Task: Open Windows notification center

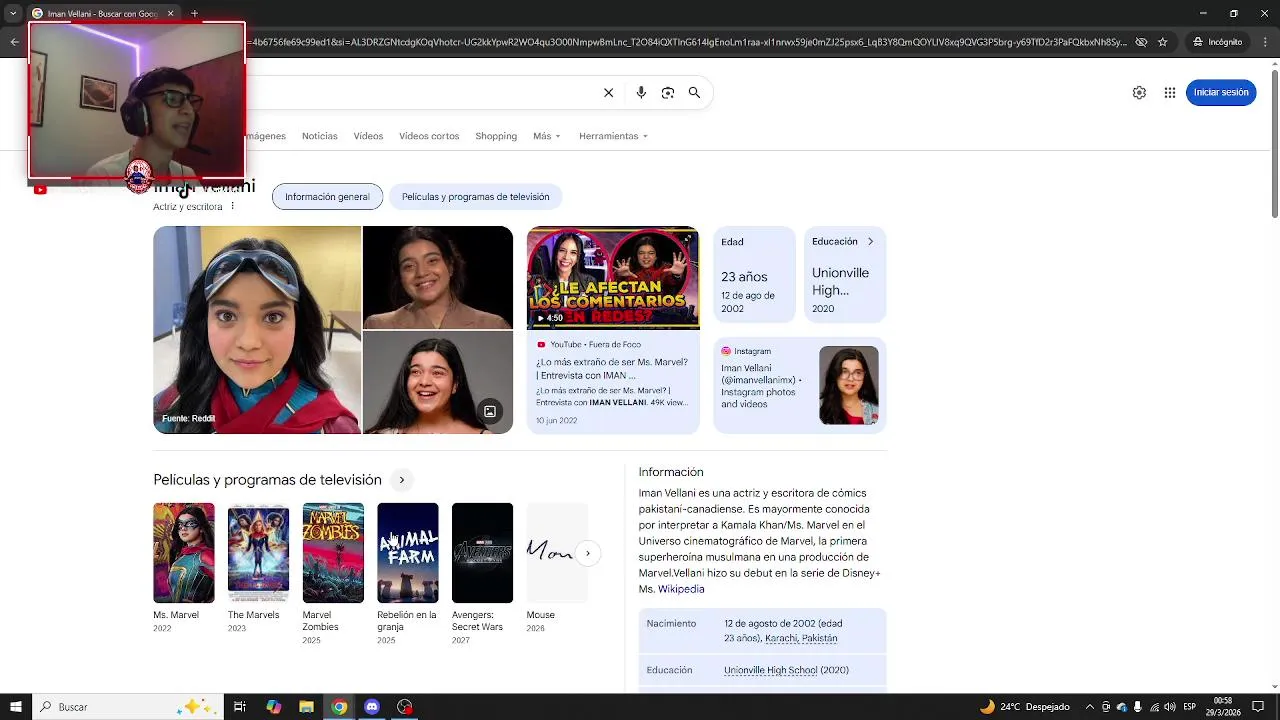Action: [x=1258, y=707]
